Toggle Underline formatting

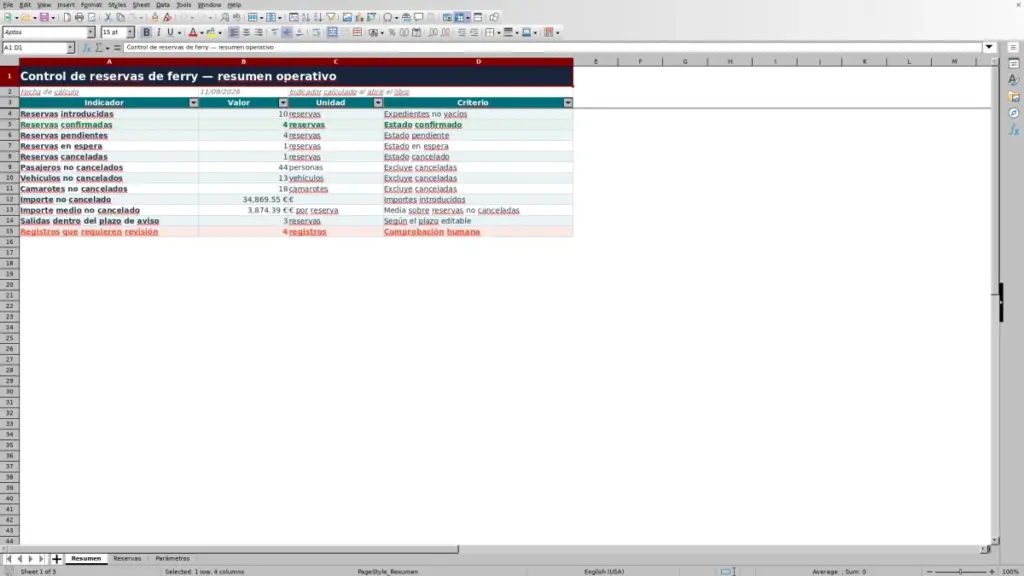[170, 33]
